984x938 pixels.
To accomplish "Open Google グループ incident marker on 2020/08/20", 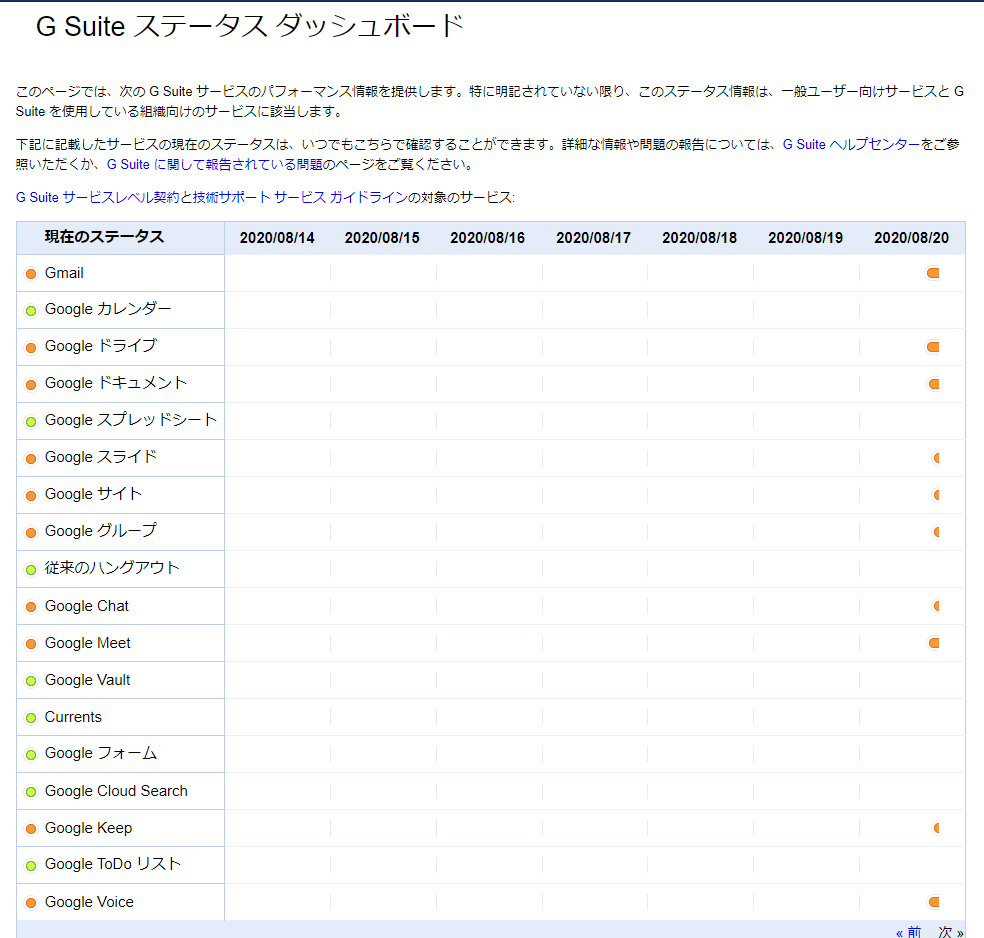I will pos(936,532).
